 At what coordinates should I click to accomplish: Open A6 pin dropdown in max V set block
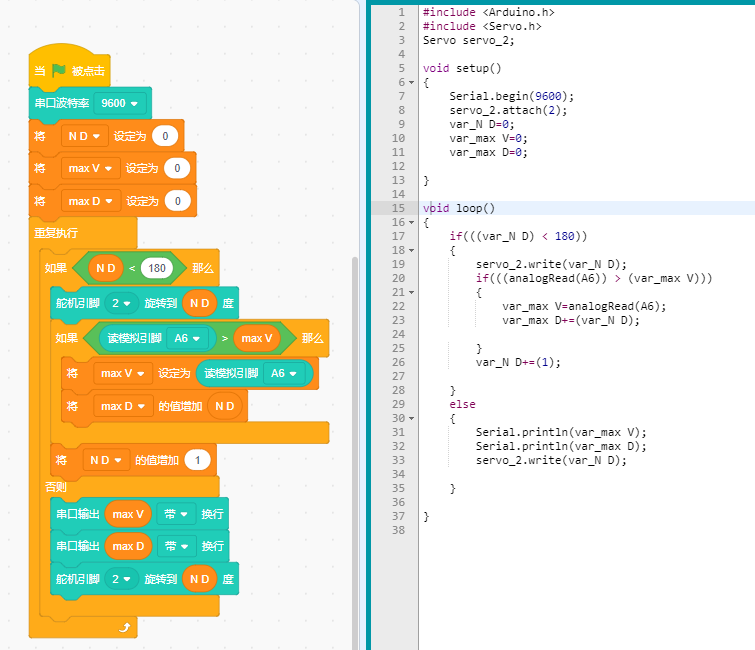click(284, 373)
